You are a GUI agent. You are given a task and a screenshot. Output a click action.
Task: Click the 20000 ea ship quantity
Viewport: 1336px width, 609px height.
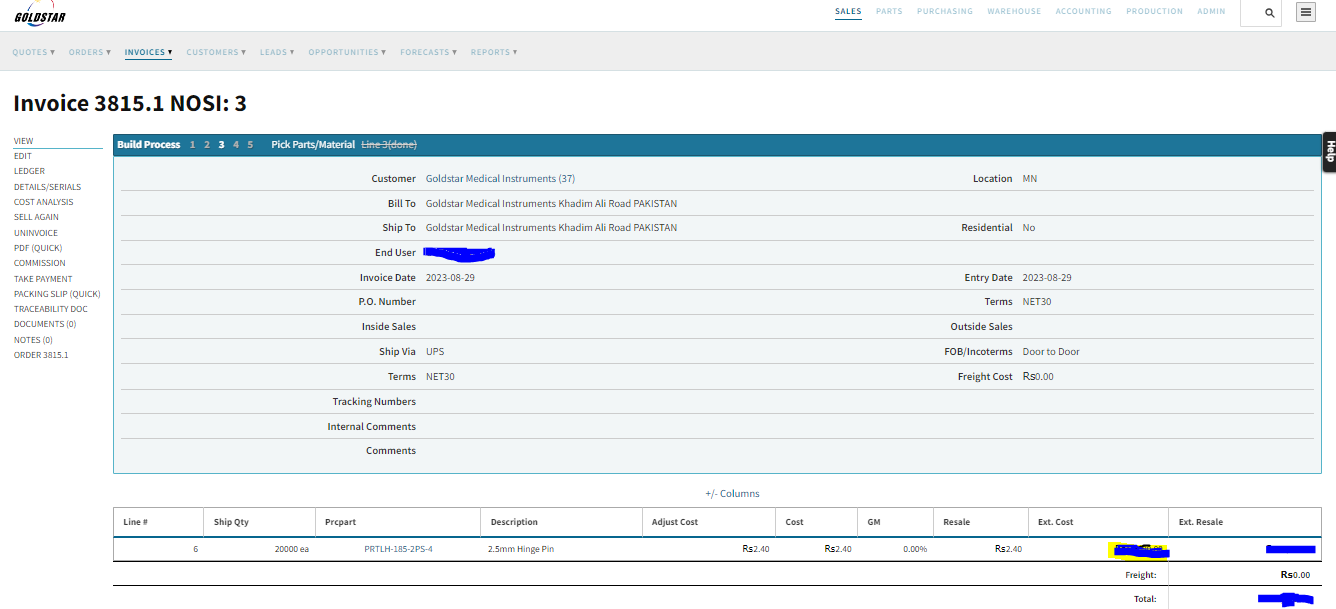pos(292,549)
